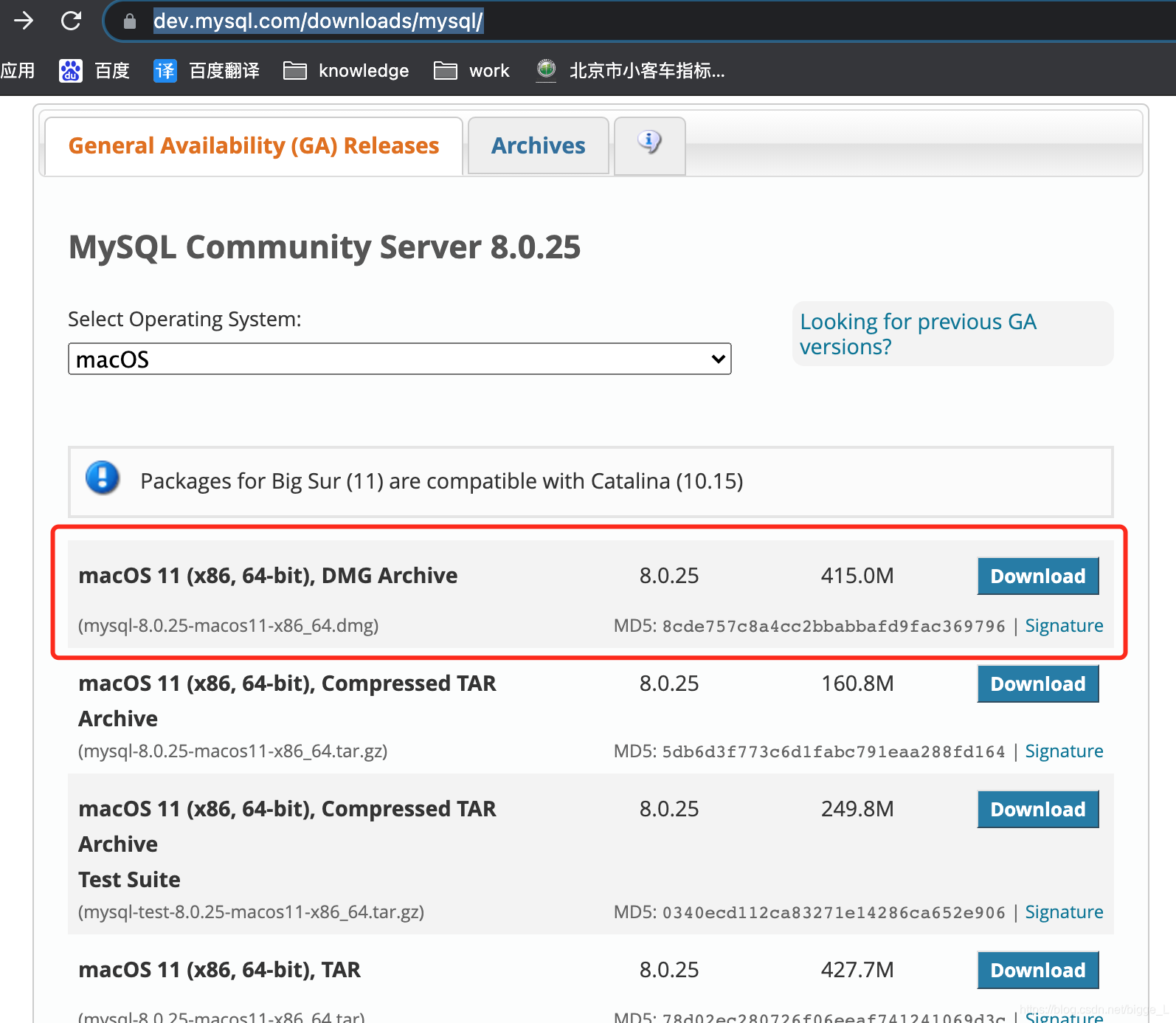Viewport: 1176px width, 1023px height.
Task: Reload the page with the refresh icon
Action: click(71, 21)
